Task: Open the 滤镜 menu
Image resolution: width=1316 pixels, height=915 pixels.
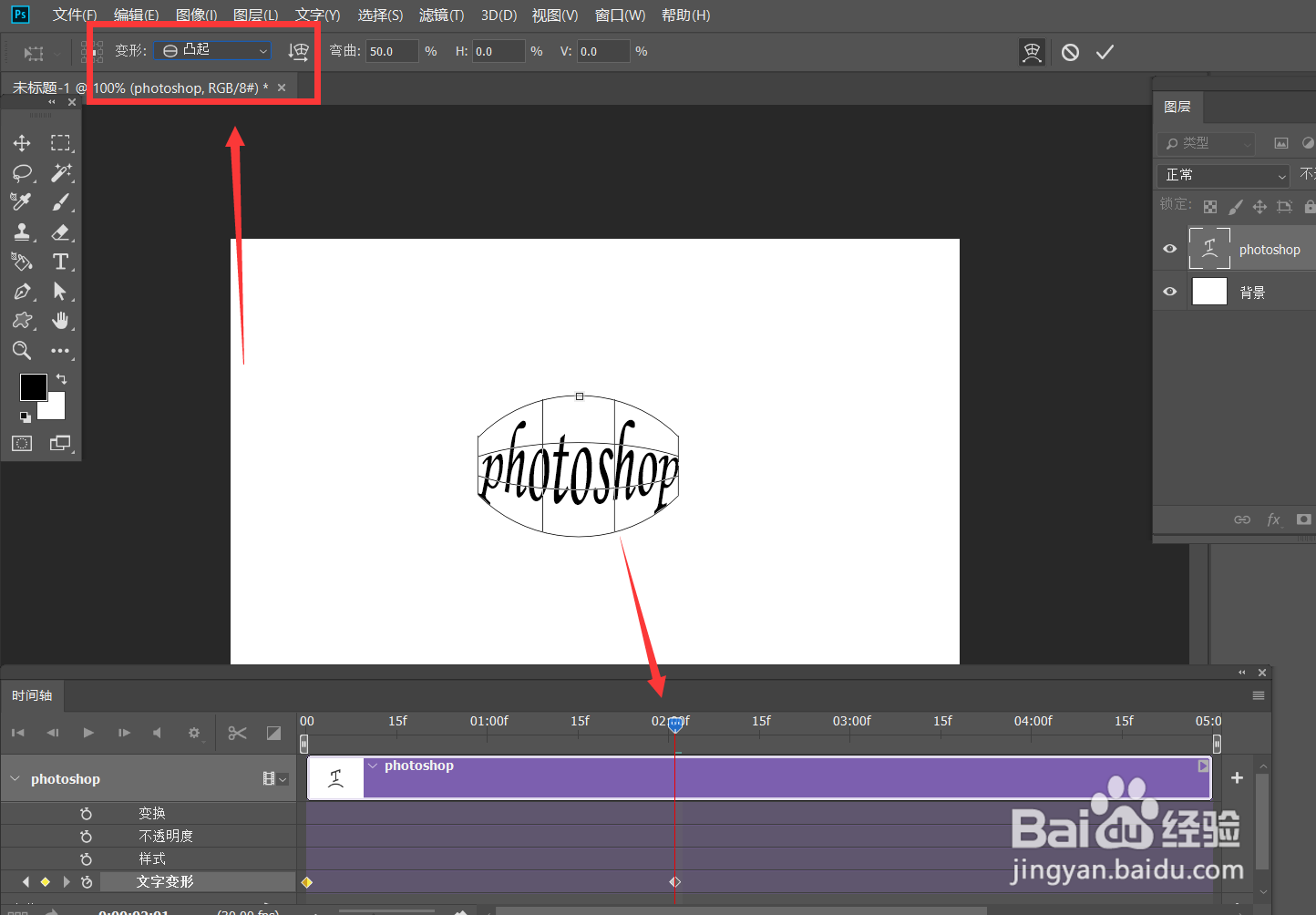Action: tap(441, 15)
